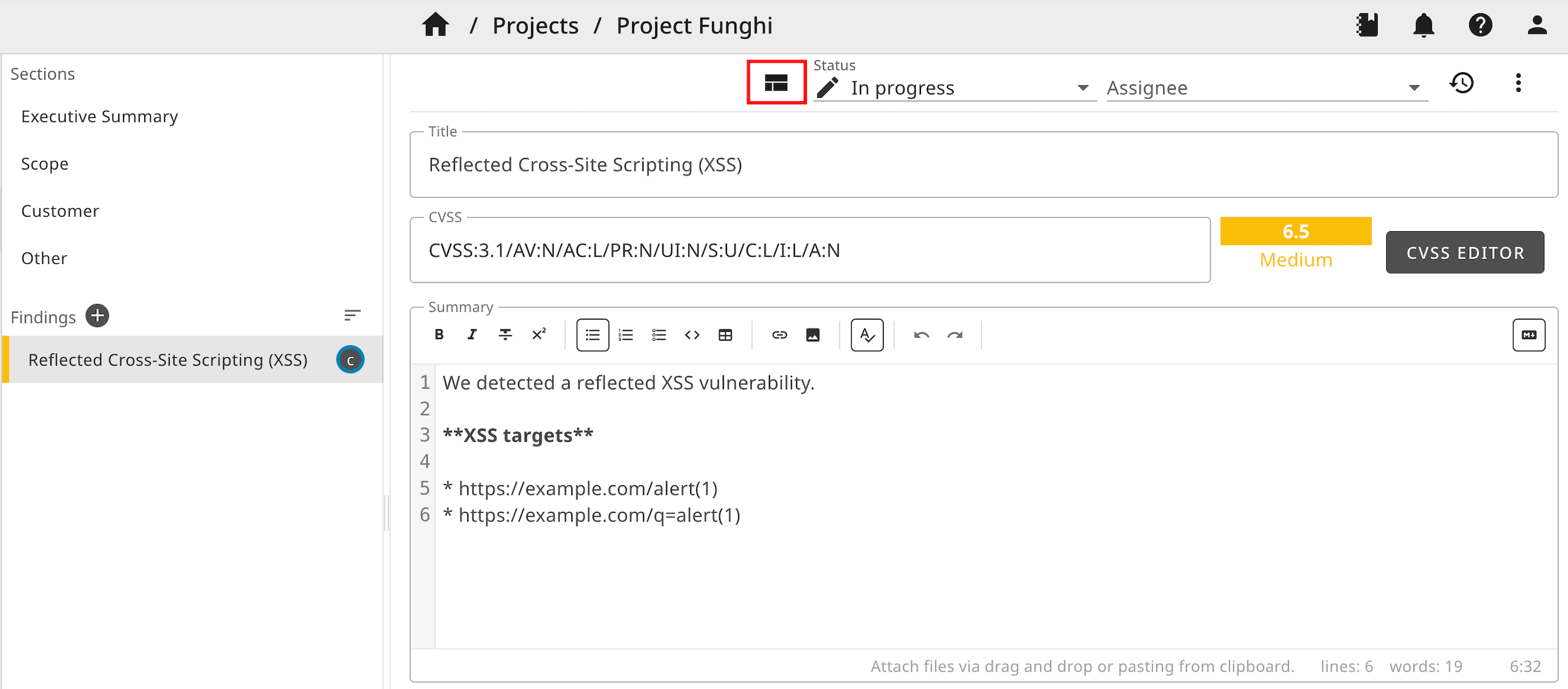Open the help question mark icon
The height and width of the screenshot is (689, 1568).
tap(1480, 25)
